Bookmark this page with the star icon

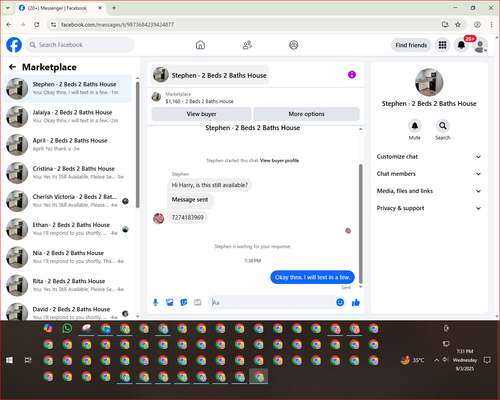(x=458, y=25)
